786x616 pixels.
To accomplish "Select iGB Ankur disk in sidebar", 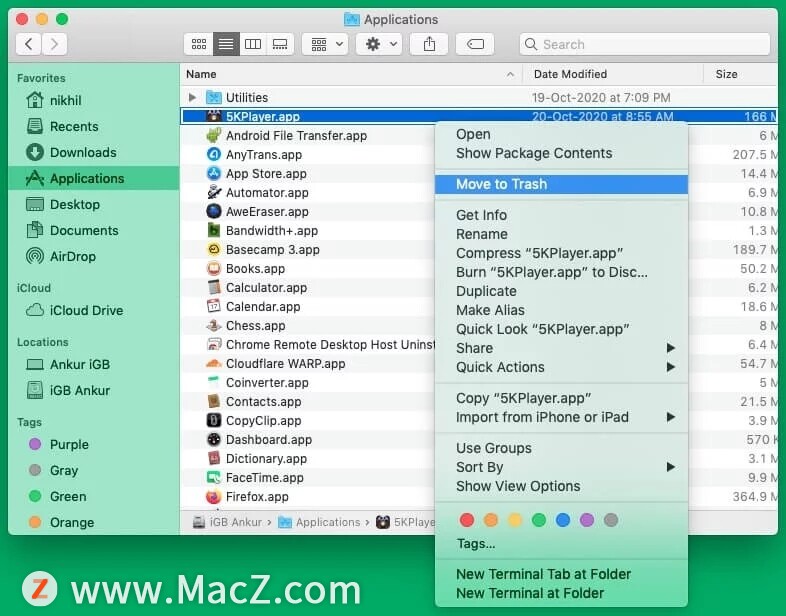I will 93,390.
